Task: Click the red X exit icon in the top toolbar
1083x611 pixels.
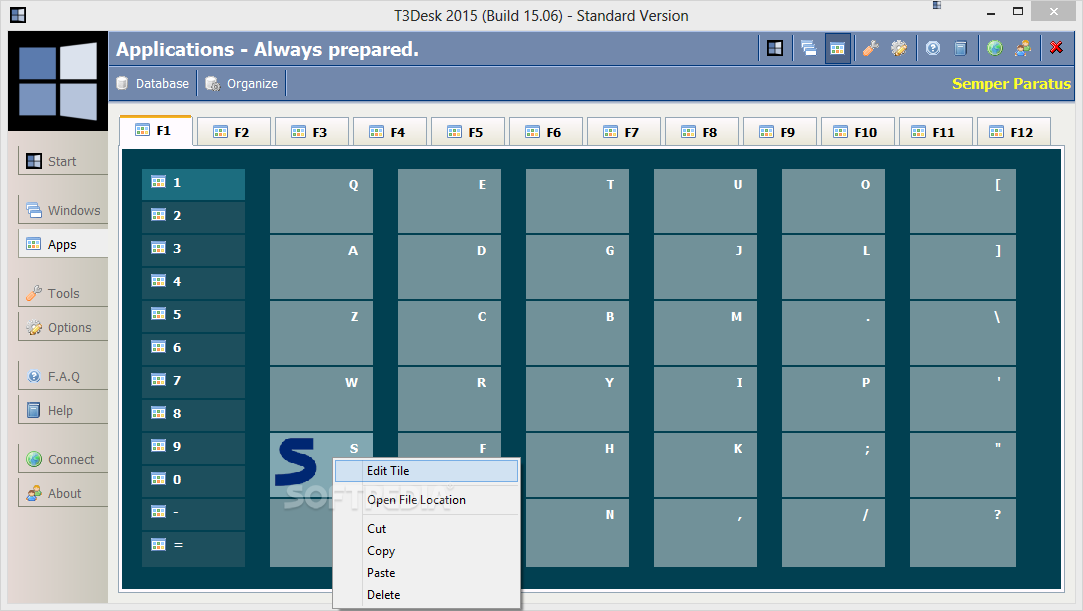Action: [1056, 48]
